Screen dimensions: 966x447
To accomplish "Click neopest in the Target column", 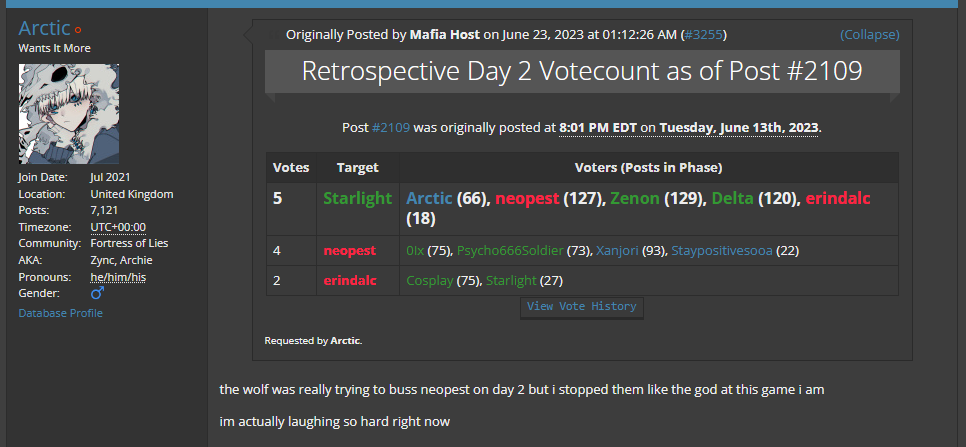I will pyautogui.click(x=349, y=251).
